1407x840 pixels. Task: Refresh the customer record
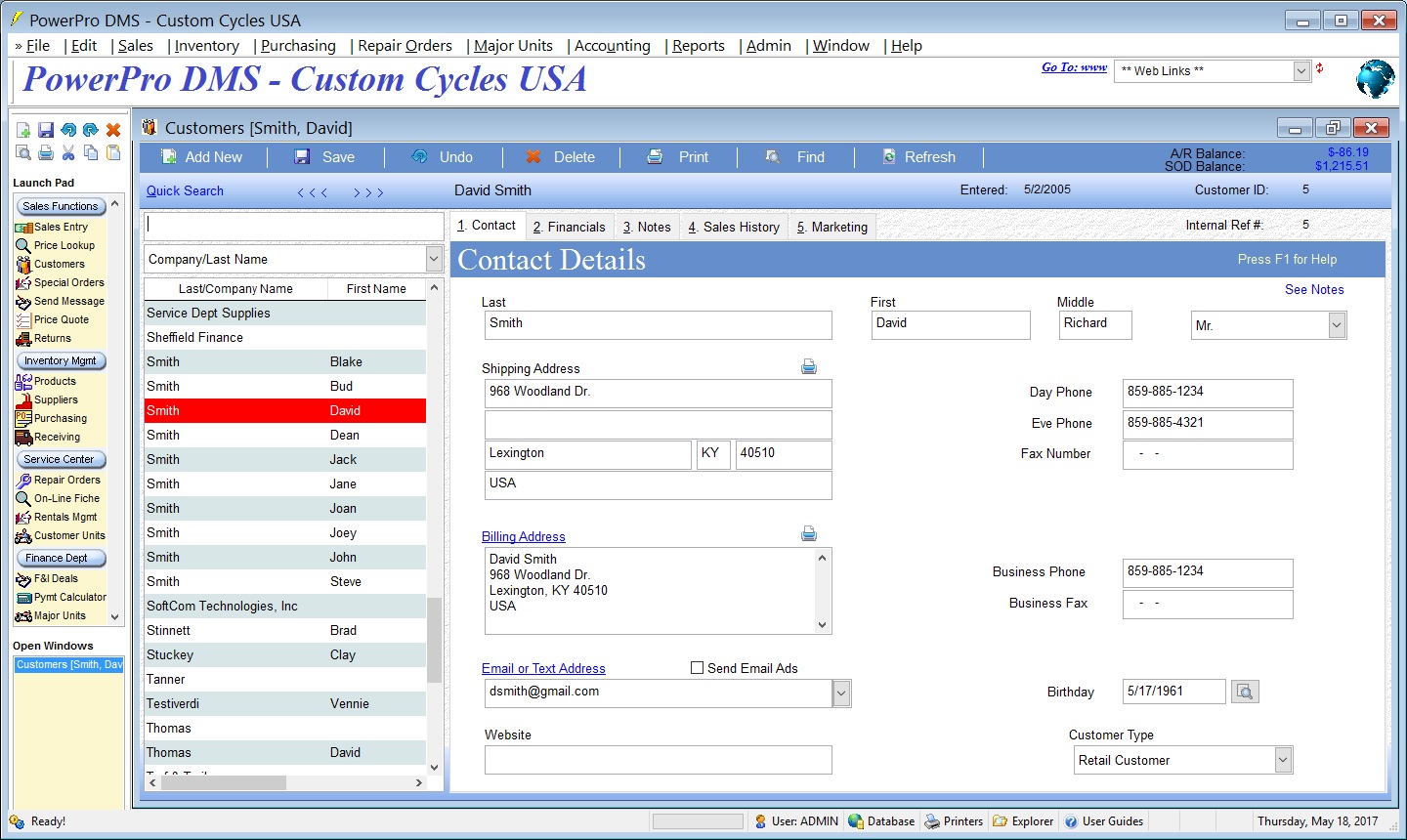918,156
